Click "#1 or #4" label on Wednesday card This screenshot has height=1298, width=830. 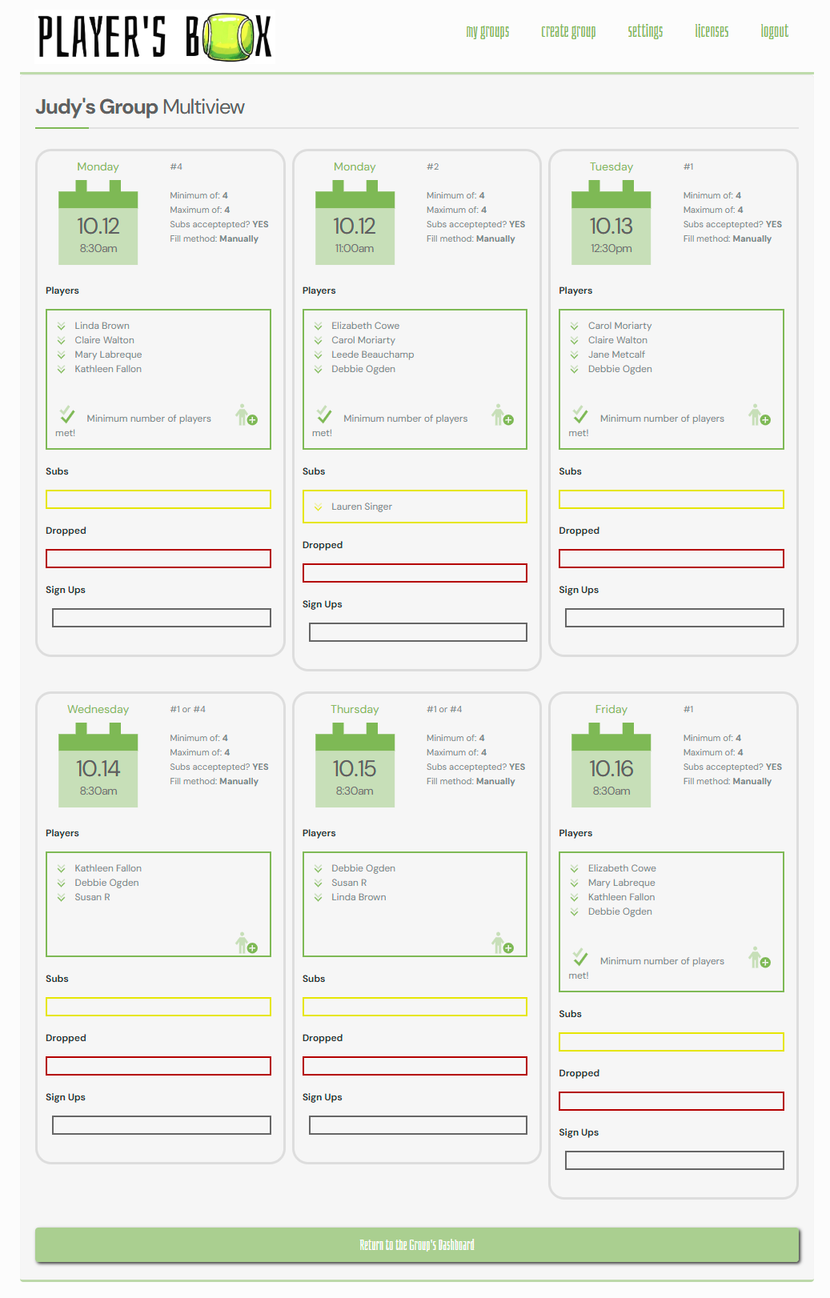pyautogui.click(x=188, y=709)
